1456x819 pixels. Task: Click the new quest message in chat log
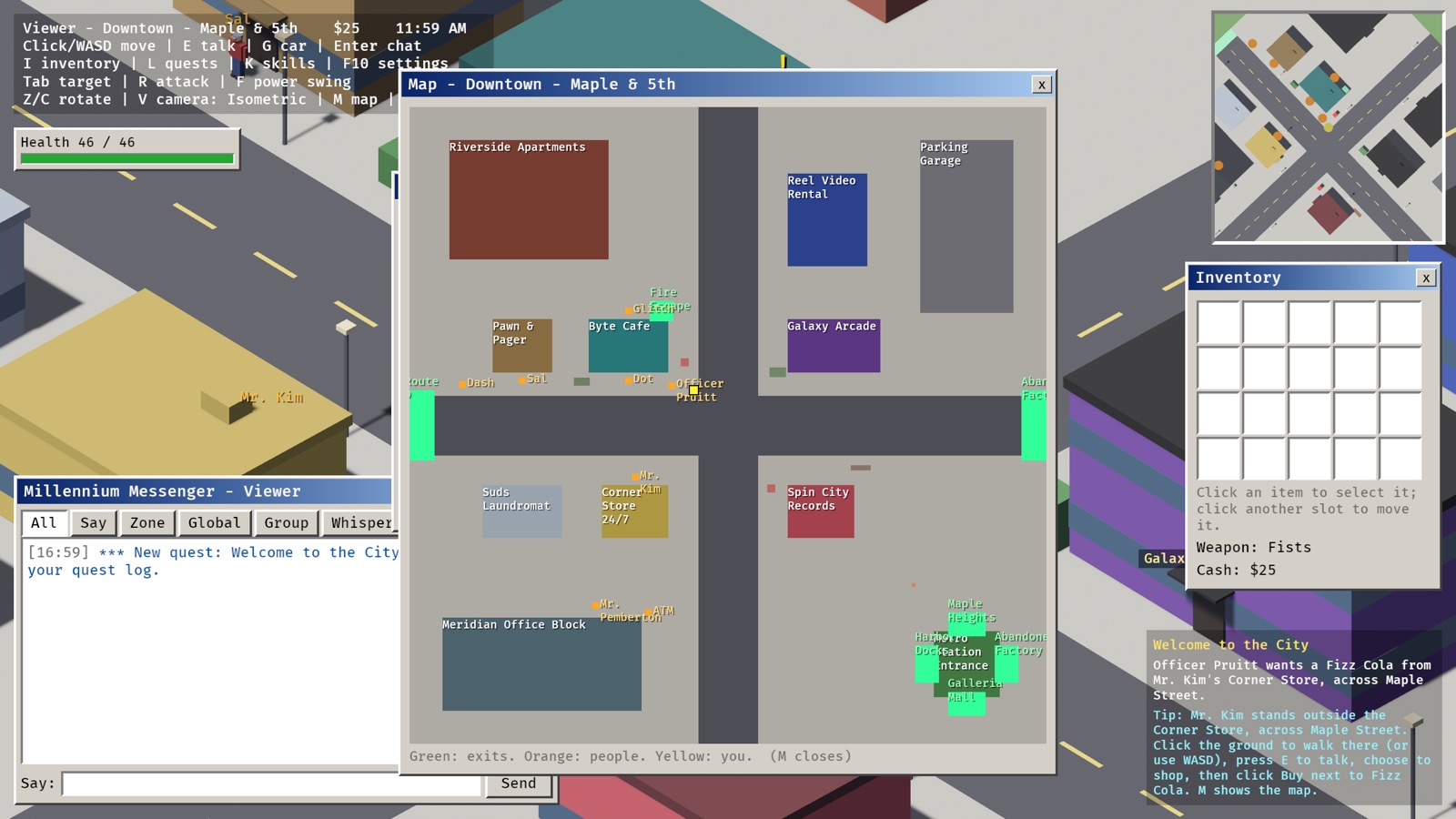(213, 561)
